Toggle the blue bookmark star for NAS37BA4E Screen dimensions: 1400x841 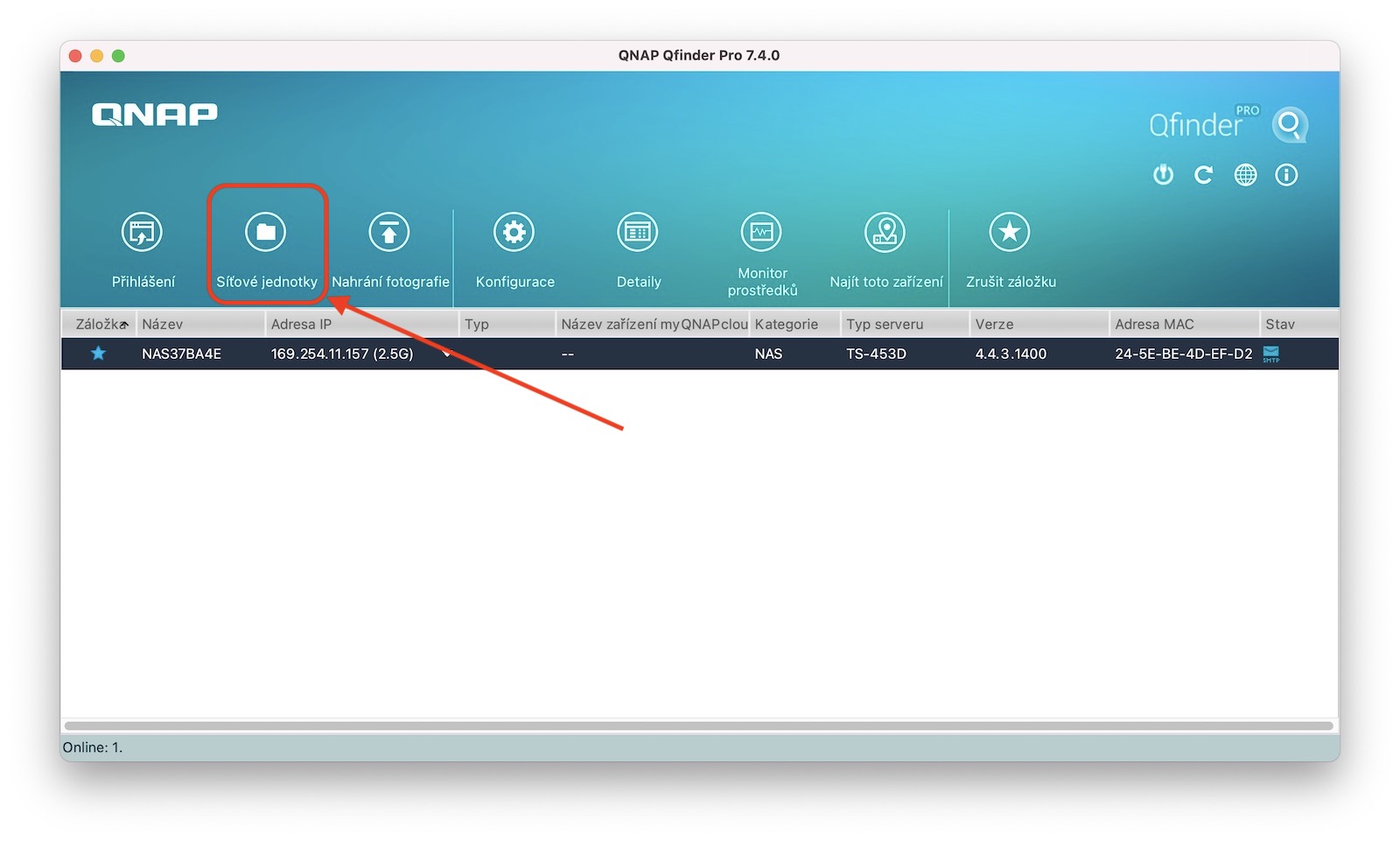tap(98, 354)
